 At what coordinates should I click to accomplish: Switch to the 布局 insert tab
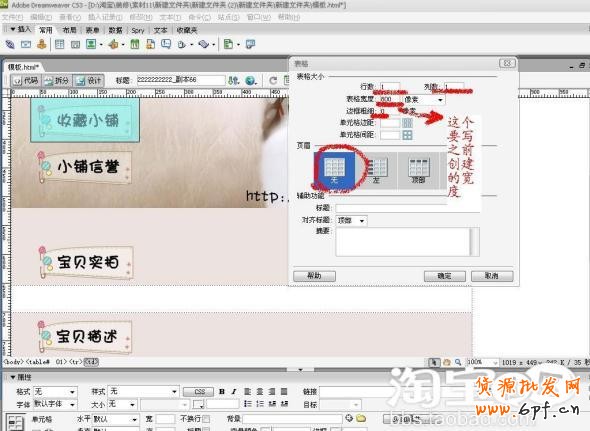click(x=69, y=30)
